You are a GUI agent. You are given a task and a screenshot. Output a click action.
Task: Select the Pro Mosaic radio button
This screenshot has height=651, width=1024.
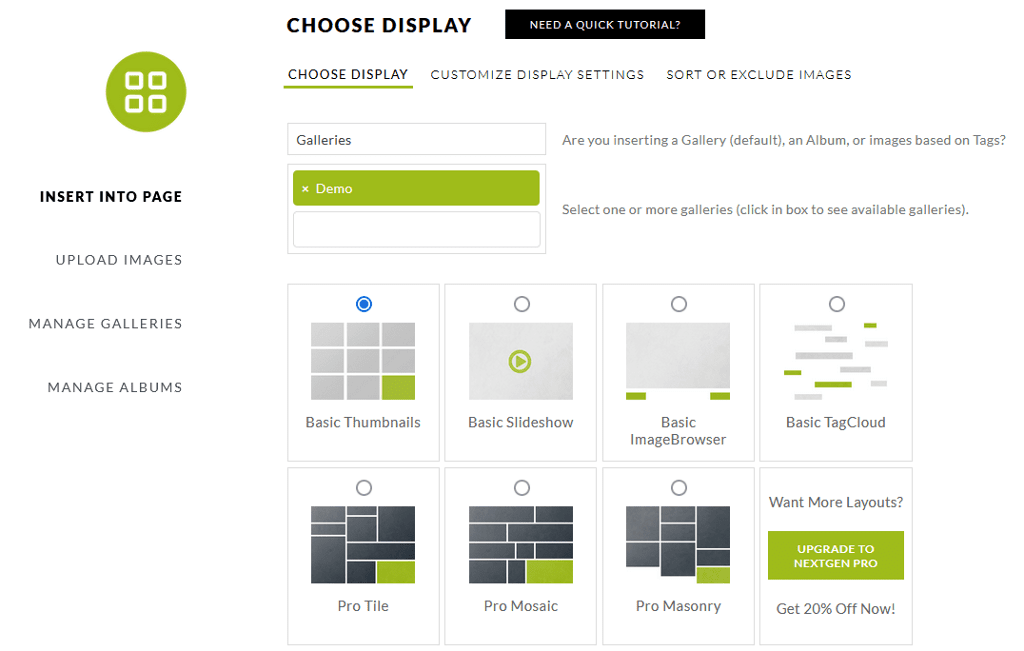521,488
